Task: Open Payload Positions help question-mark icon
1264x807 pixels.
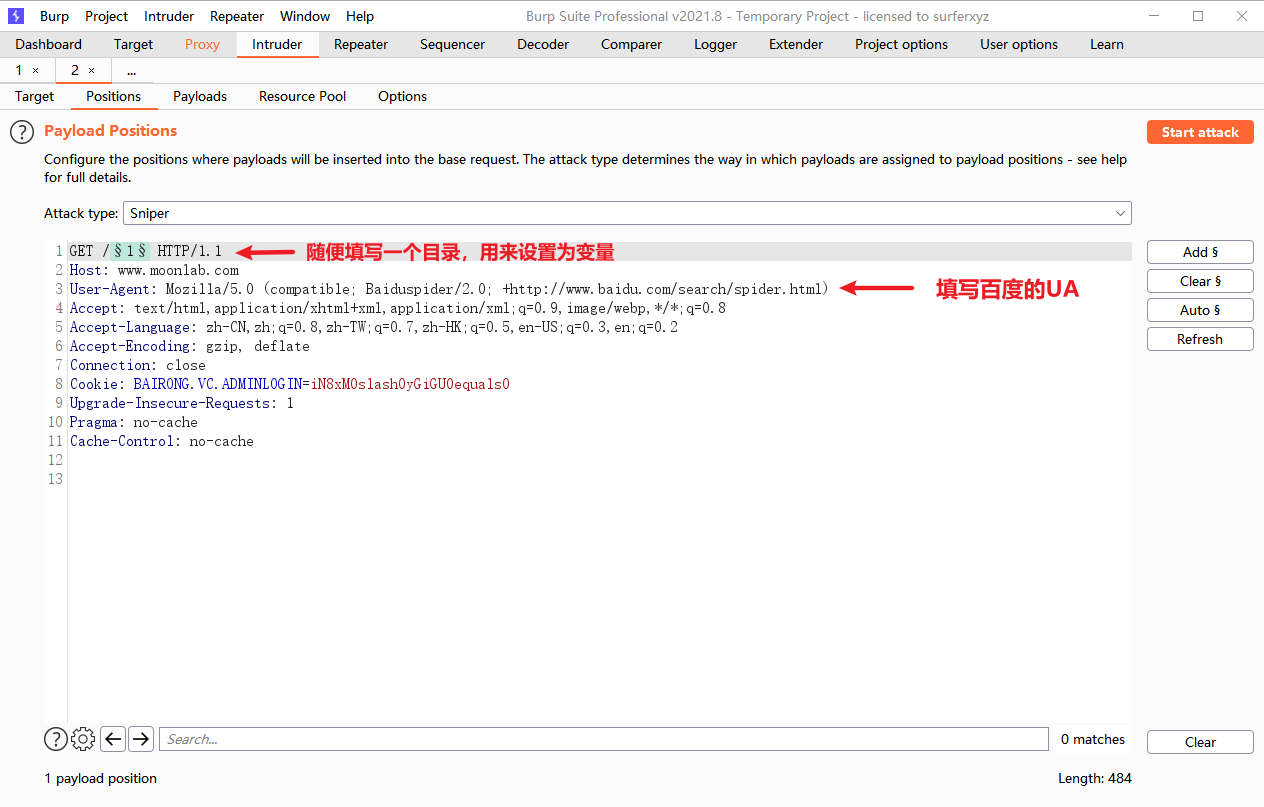Action: tap(22, 131)
